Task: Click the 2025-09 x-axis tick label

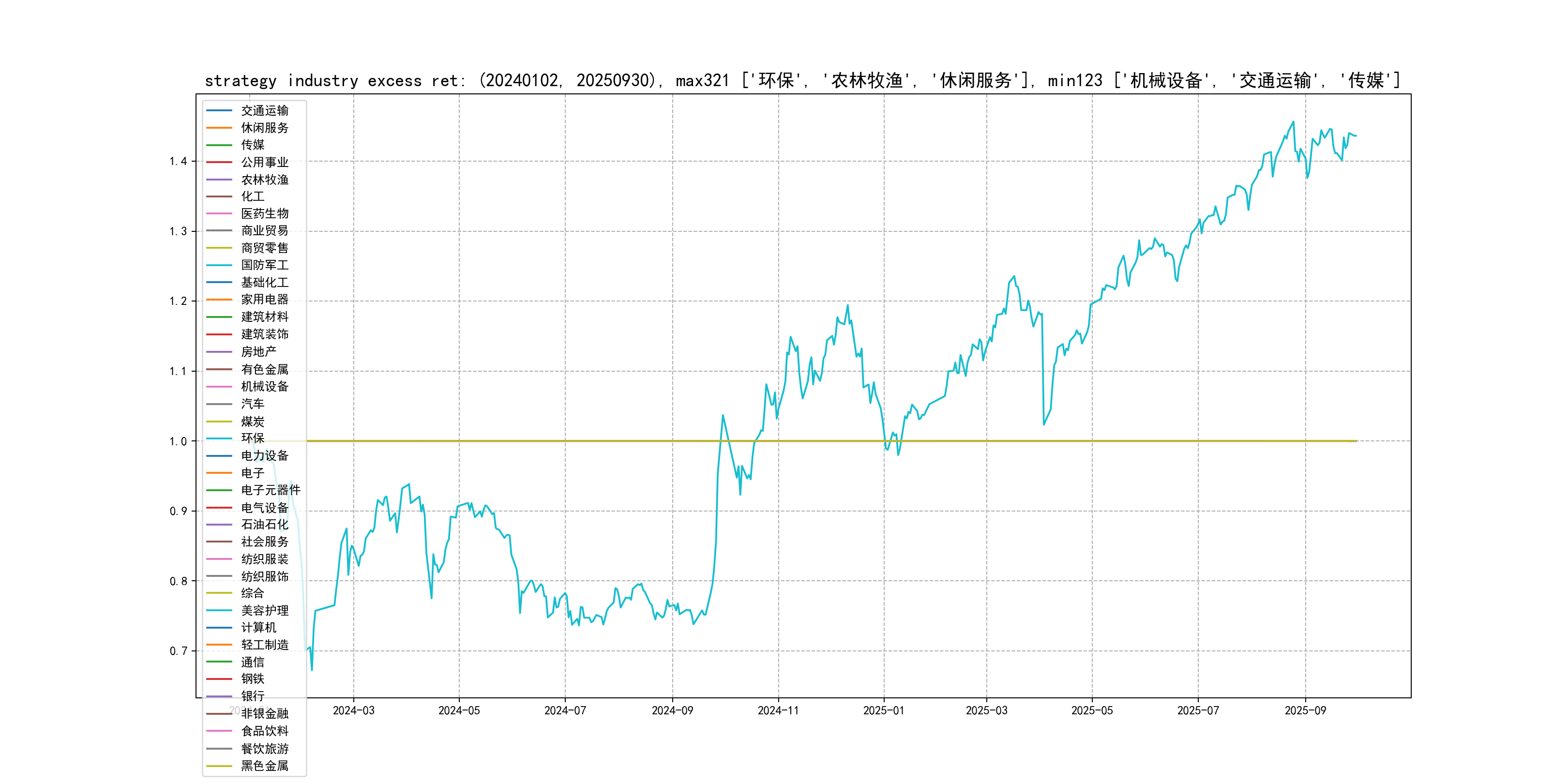Action: pyautogui.click(x=1305, y=710)
